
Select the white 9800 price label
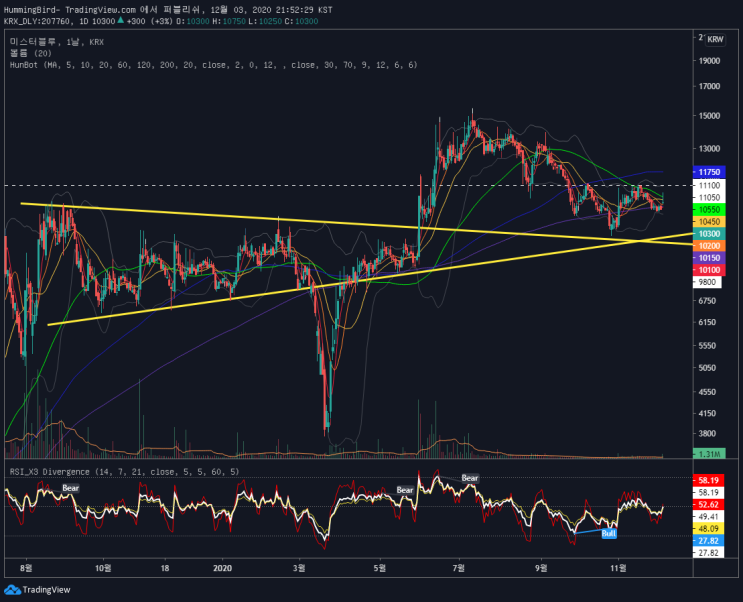tap(707, 283)
